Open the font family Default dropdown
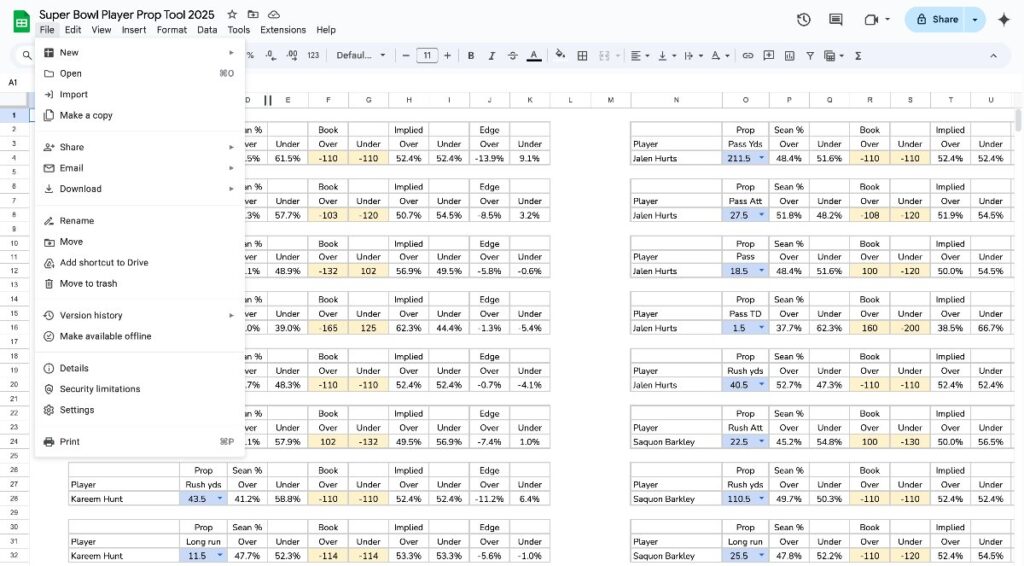This screenshot has height=566, width=1024. 360,55
